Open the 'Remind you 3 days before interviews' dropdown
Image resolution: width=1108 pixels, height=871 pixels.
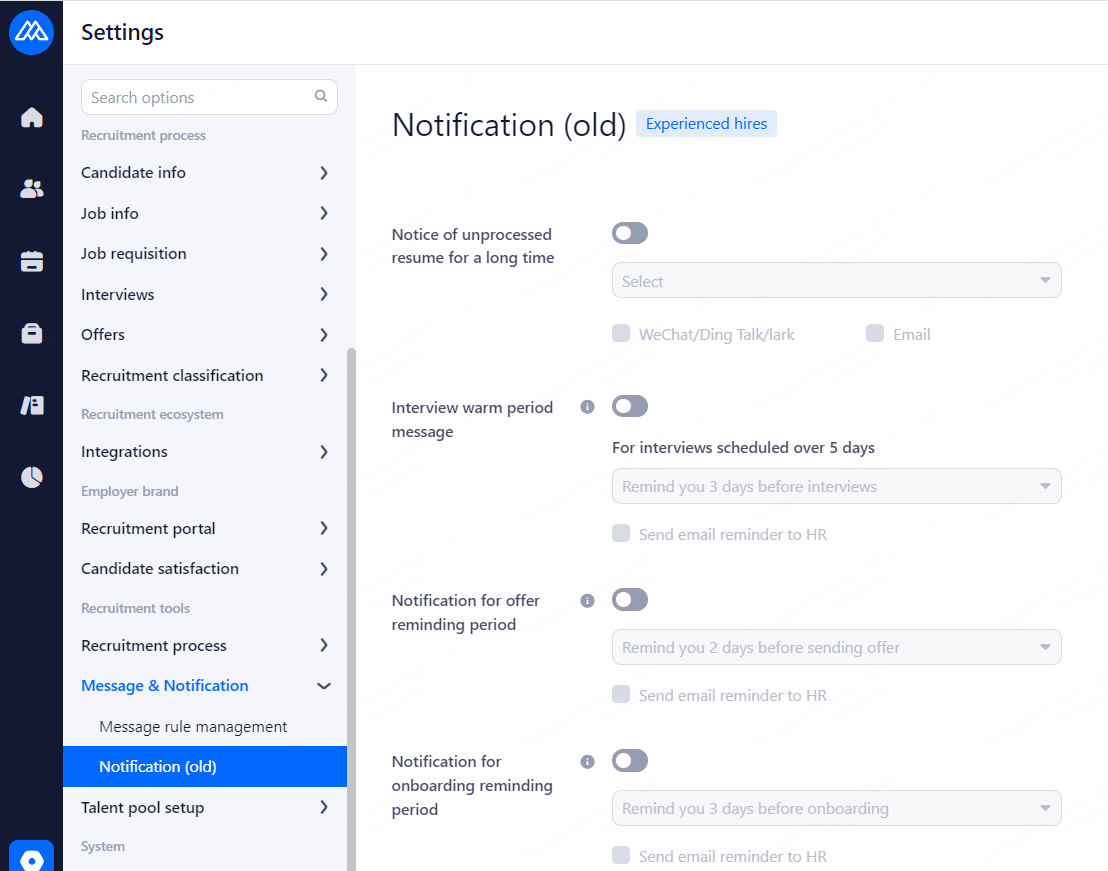[836, 487]
